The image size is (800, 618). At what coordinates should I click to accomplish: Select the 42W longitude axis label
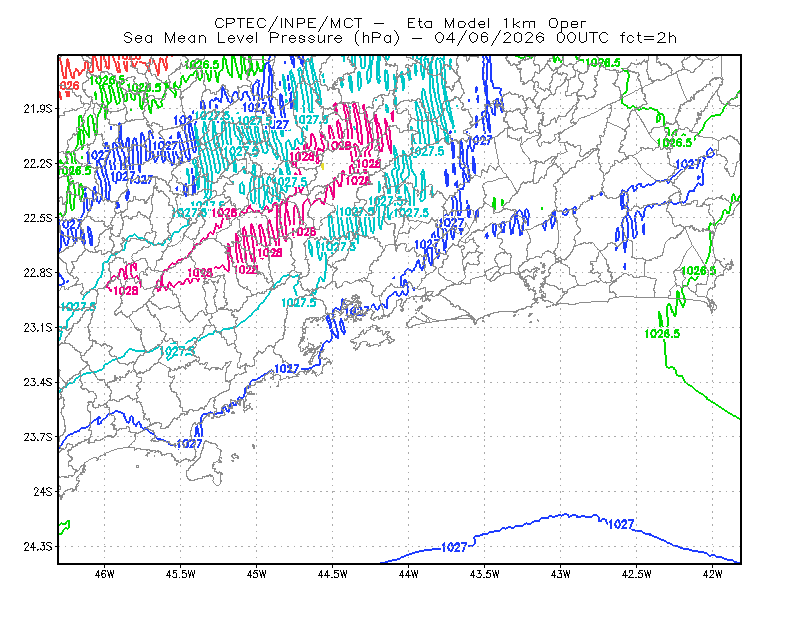713,574
